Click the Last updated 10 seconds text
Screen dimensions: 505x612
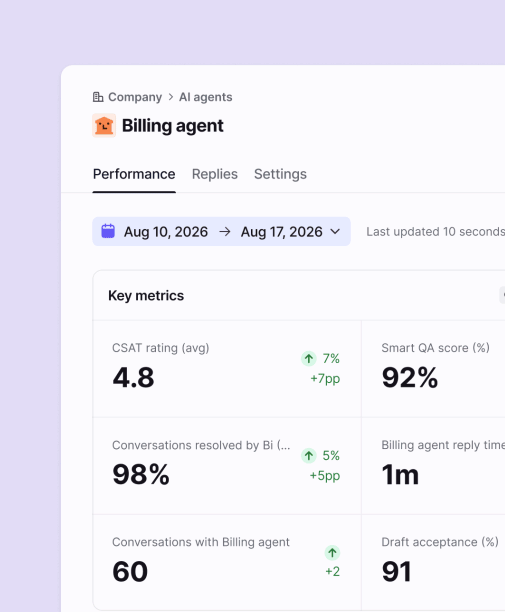point(436,231)
